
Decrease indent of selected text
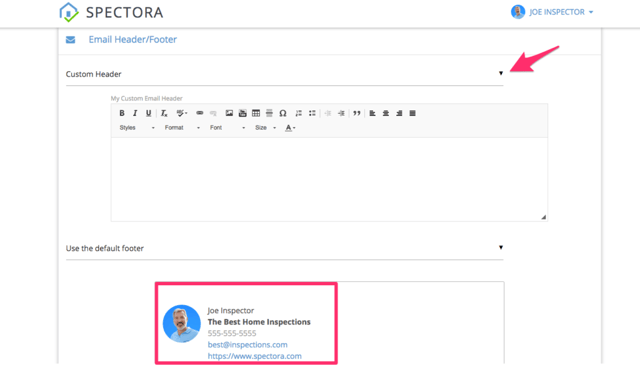[x=328, y=113]
